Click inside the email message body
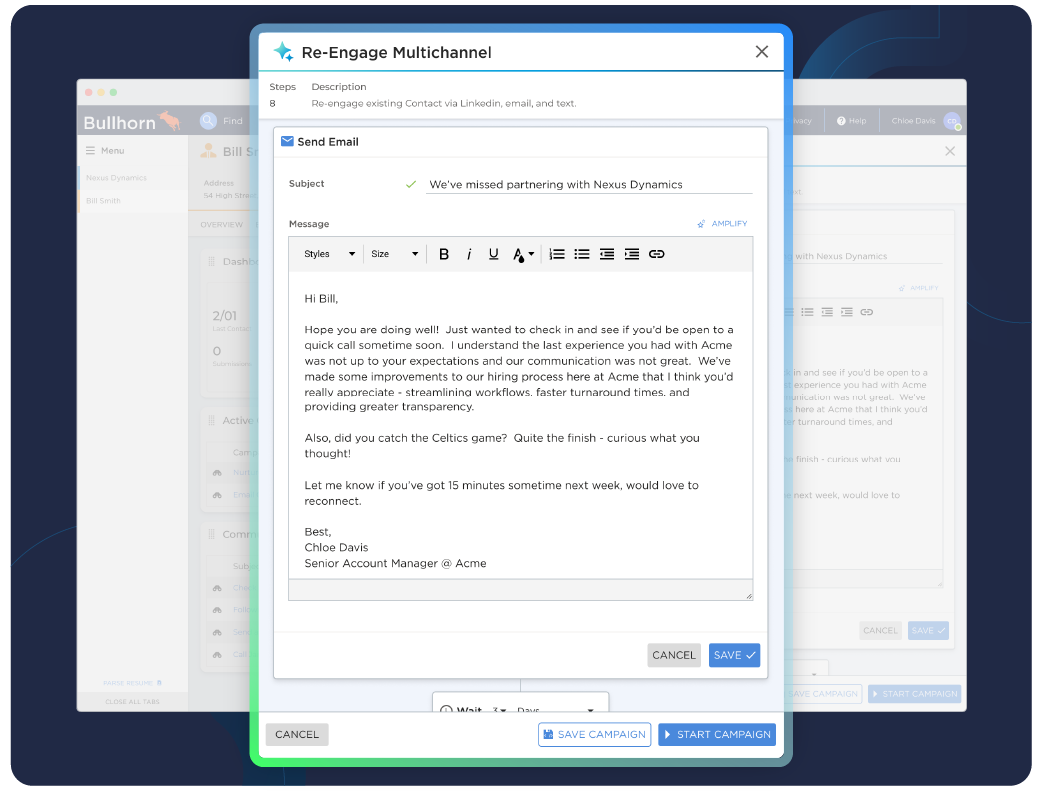Screen dimensions: 1043x791 click(521, 426)
